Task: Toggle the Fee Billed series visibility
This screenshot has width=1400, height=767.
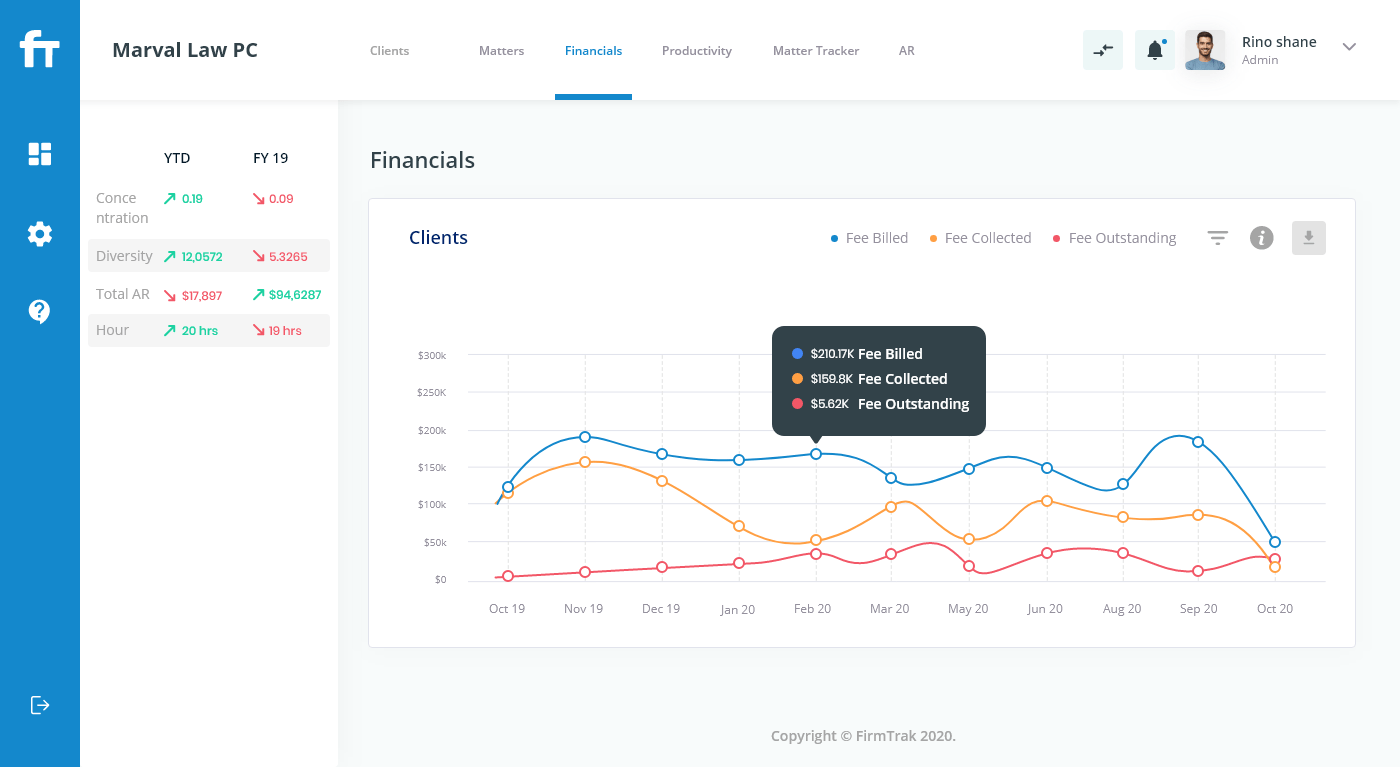Action: point(869,237)
